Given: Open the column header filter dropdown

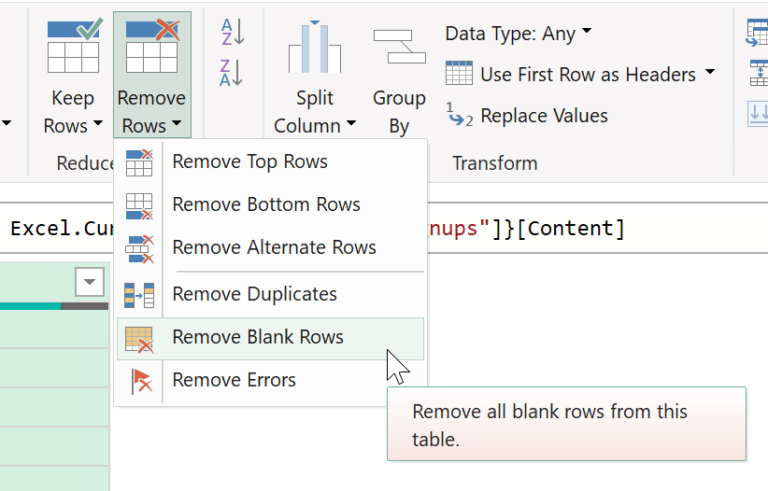Looking at the screenshot, I should point(90,282).
